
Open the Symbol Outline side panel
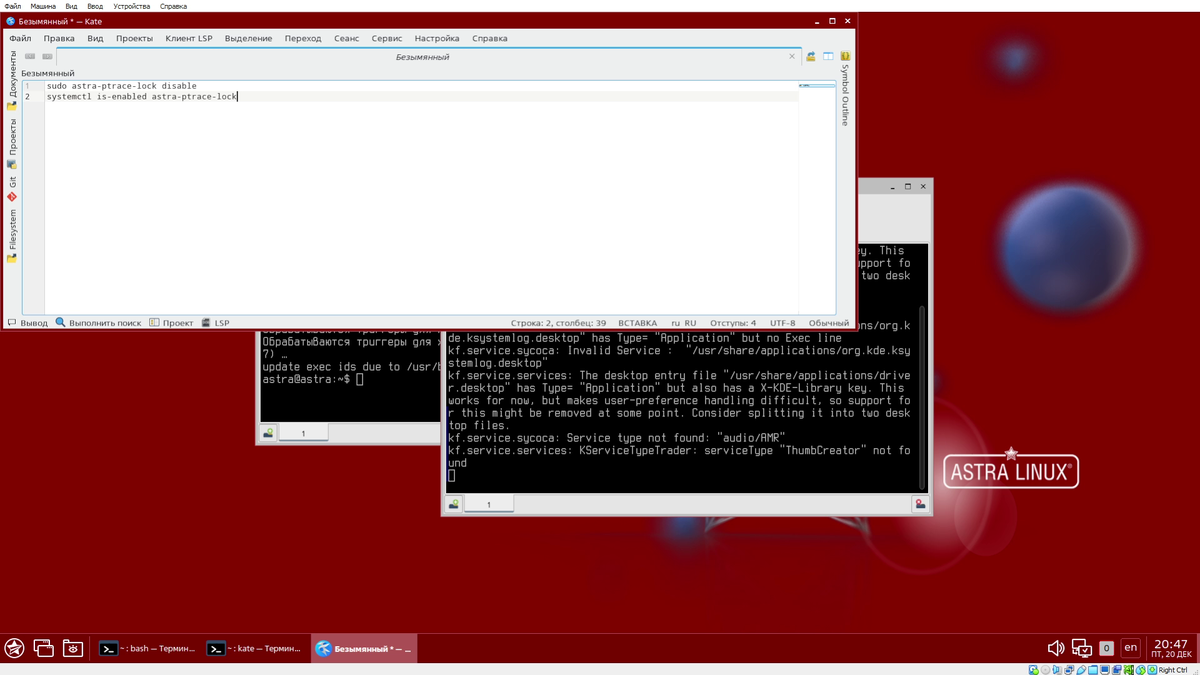(845, 95)
